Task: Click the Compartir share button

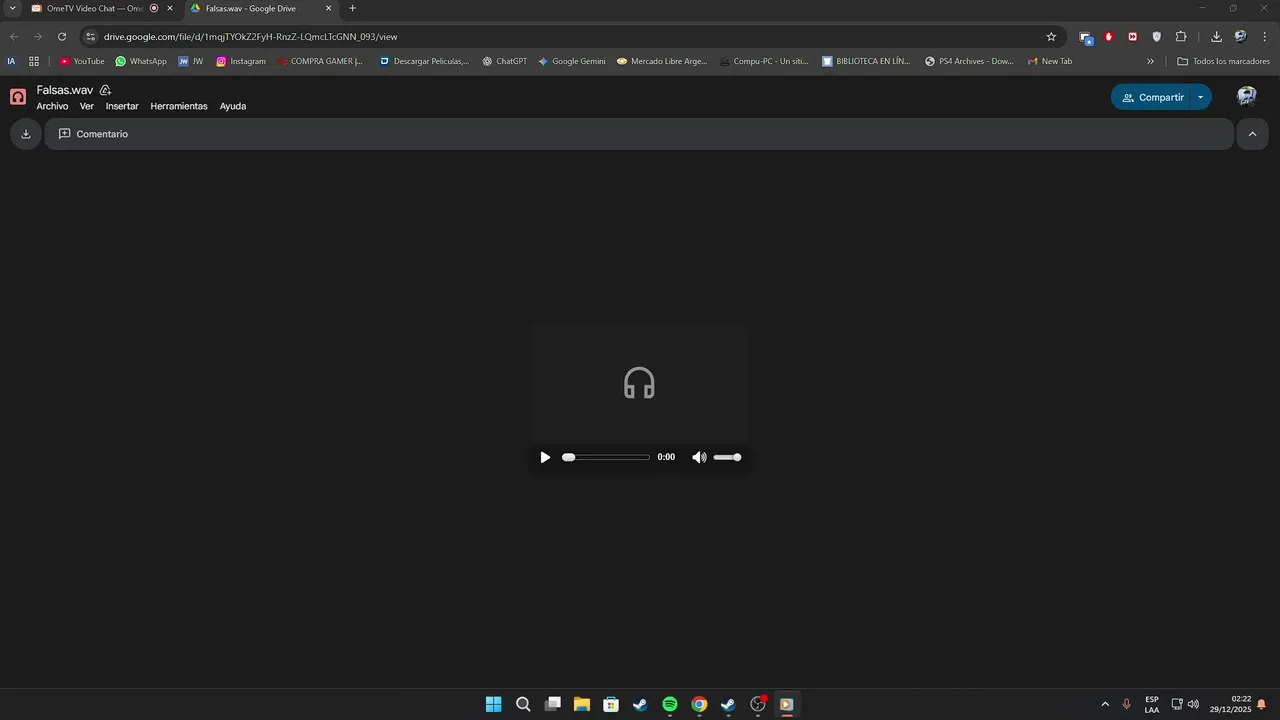Action: [x=1153, y=97]
